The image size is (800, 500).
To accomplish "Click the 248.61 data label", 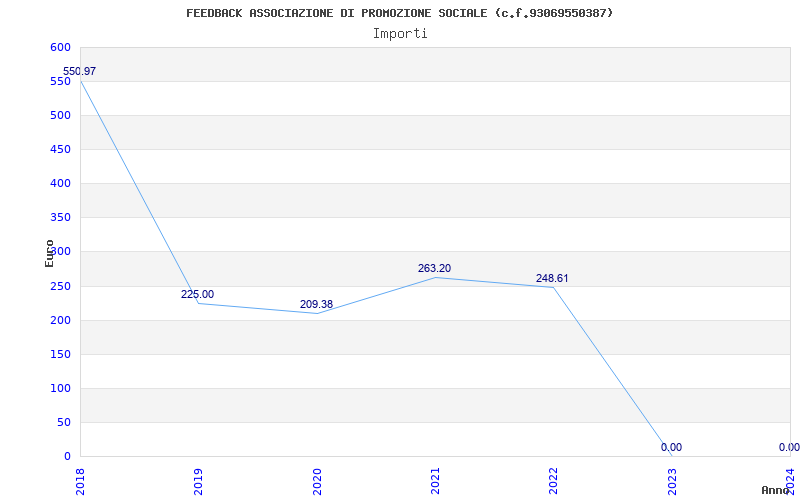I will point(552,279).
